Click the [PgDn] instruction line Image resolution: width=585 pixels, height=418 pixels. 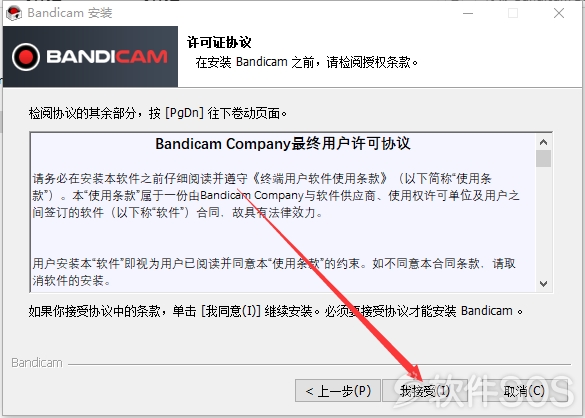tap(158, 113)
